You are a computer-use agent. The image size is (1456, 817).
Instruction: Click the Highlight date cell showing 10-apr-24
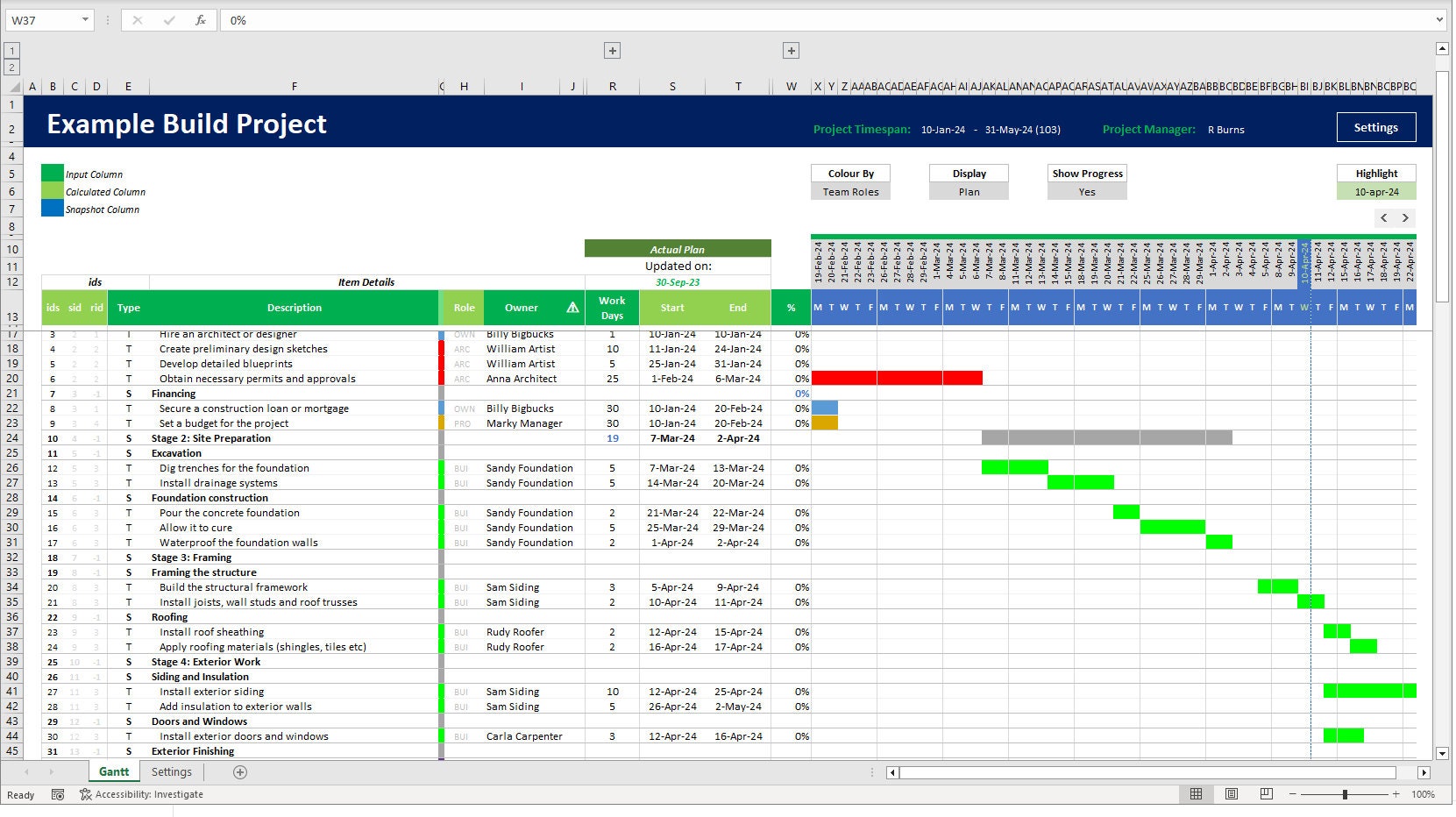tap(1376, 190)
